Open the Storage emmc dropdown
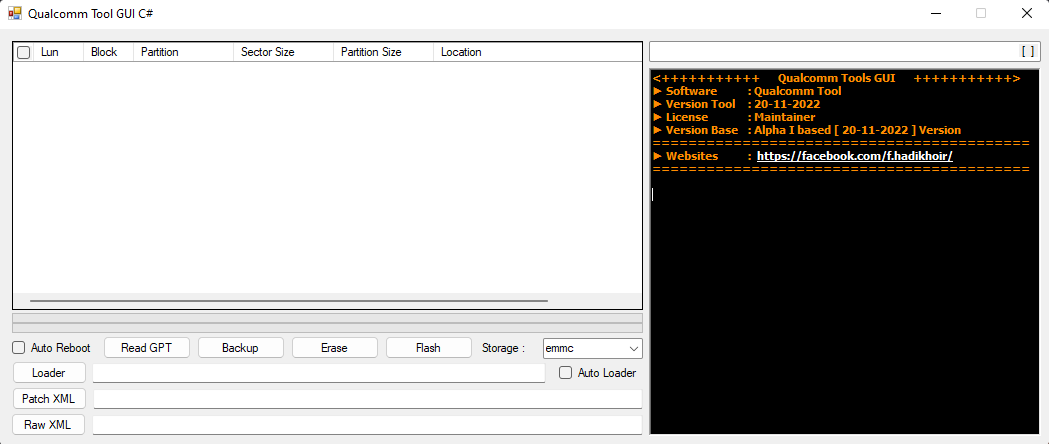This screenshot has height=444, width=1049. (x=593, y=348)
